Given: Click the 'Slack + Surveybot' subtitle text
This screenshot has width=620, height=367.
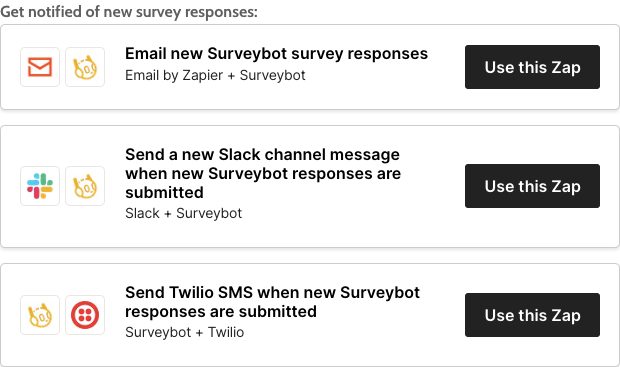Looking at the screenshot, I should click(x=183, y=214).
